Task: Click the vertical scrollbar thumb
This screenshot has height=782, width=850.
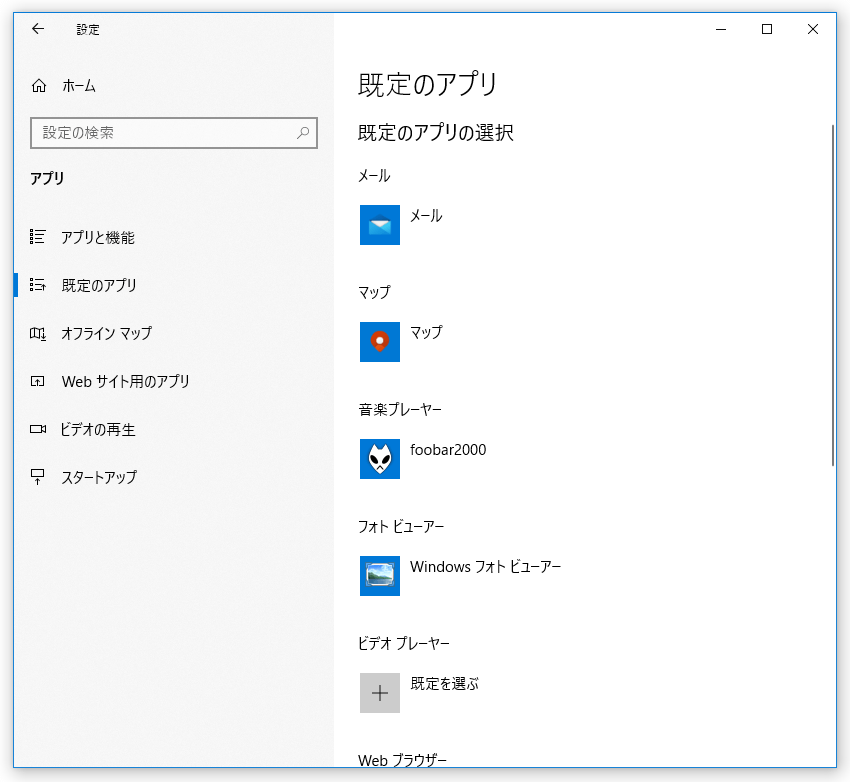Action: click(833, 295)
